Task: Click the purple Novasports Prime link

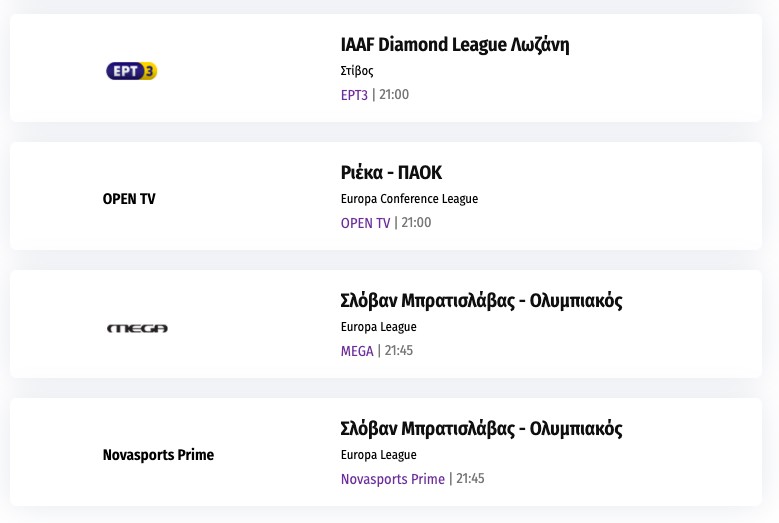Action: click(392, 479)
